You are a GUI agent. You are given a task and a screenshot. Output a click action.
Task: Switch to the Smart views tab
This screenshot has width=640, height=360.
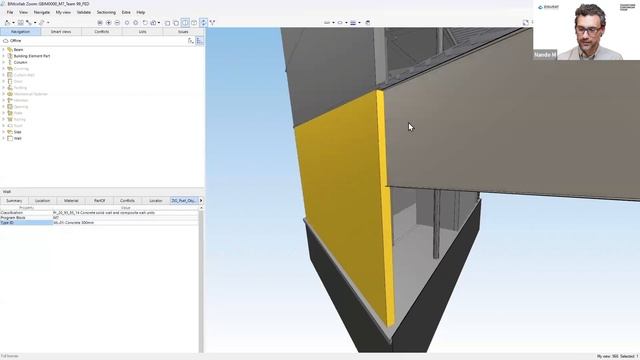pyautogui.click(x=61, y=31)
